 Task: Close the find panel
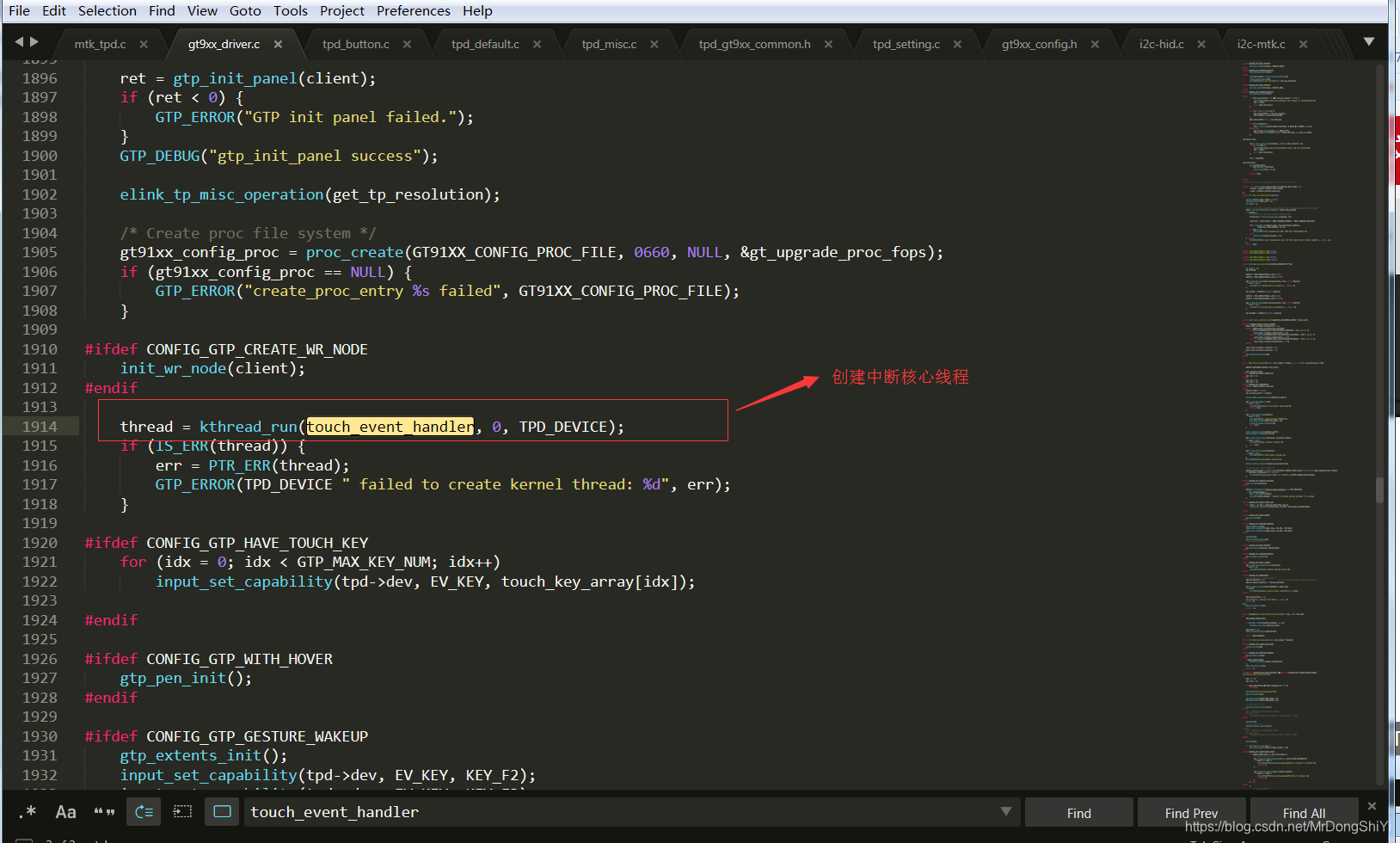pyautogui.click(x=1372, y=806)
